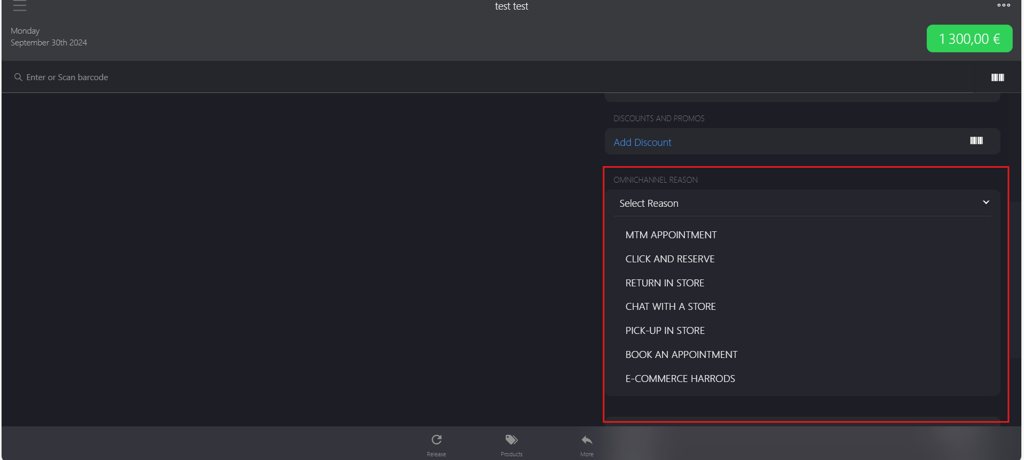Choose RETURN IN STORE reason
Image resolution: width=1024 pixels, height=460 pixels.
pos(665,283)
